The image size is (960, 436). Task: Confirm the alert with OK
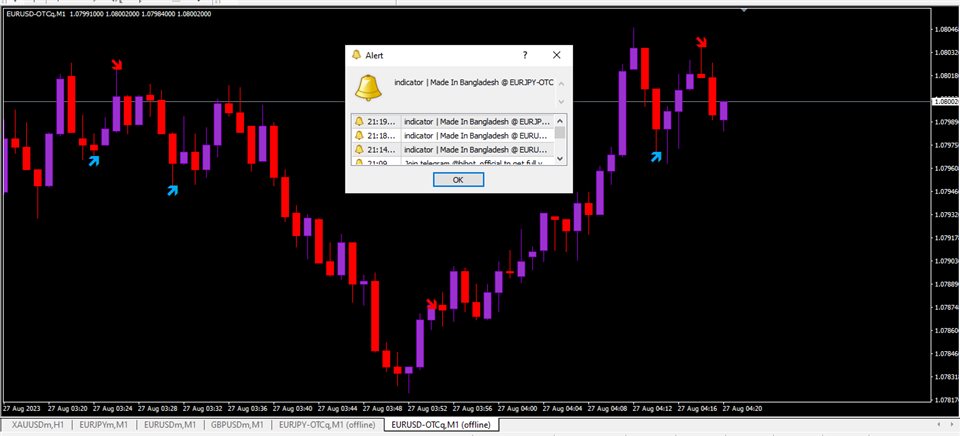point(459,179)
